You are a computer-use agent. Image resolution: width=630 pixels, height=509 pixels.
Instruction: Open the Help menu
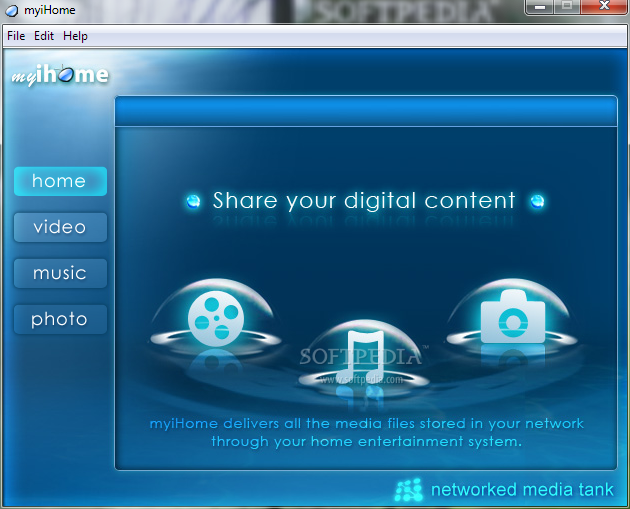(x=75, y=36)
